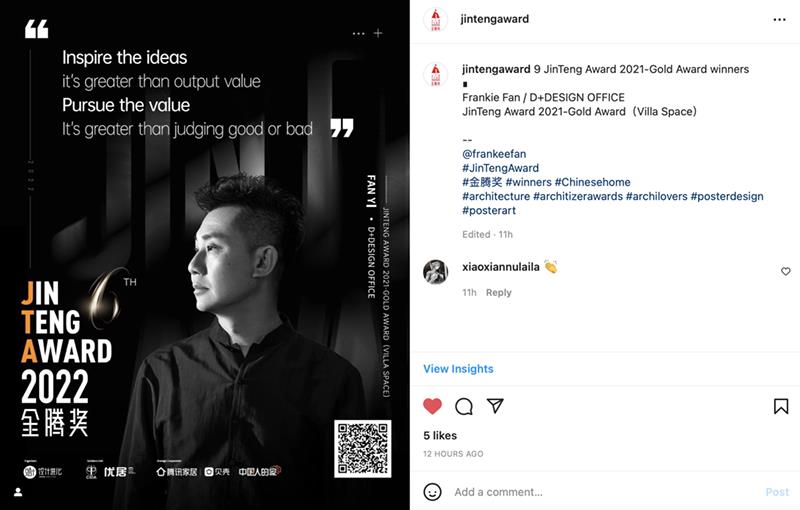Unlike the post via red heart icon

(x=432, y=406)
